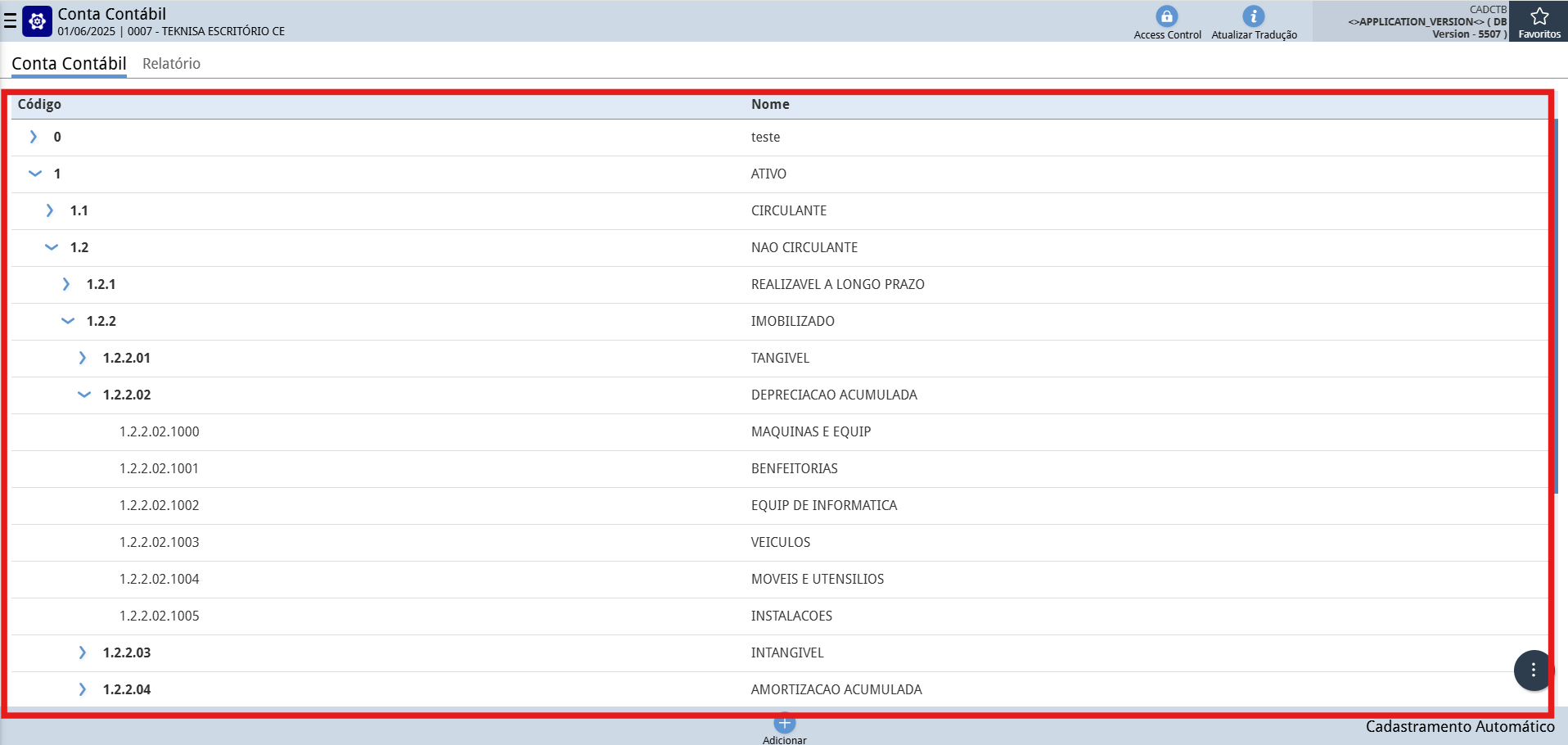
Task: Open Access Control lock icon
Action: [x=1166, y=16]
